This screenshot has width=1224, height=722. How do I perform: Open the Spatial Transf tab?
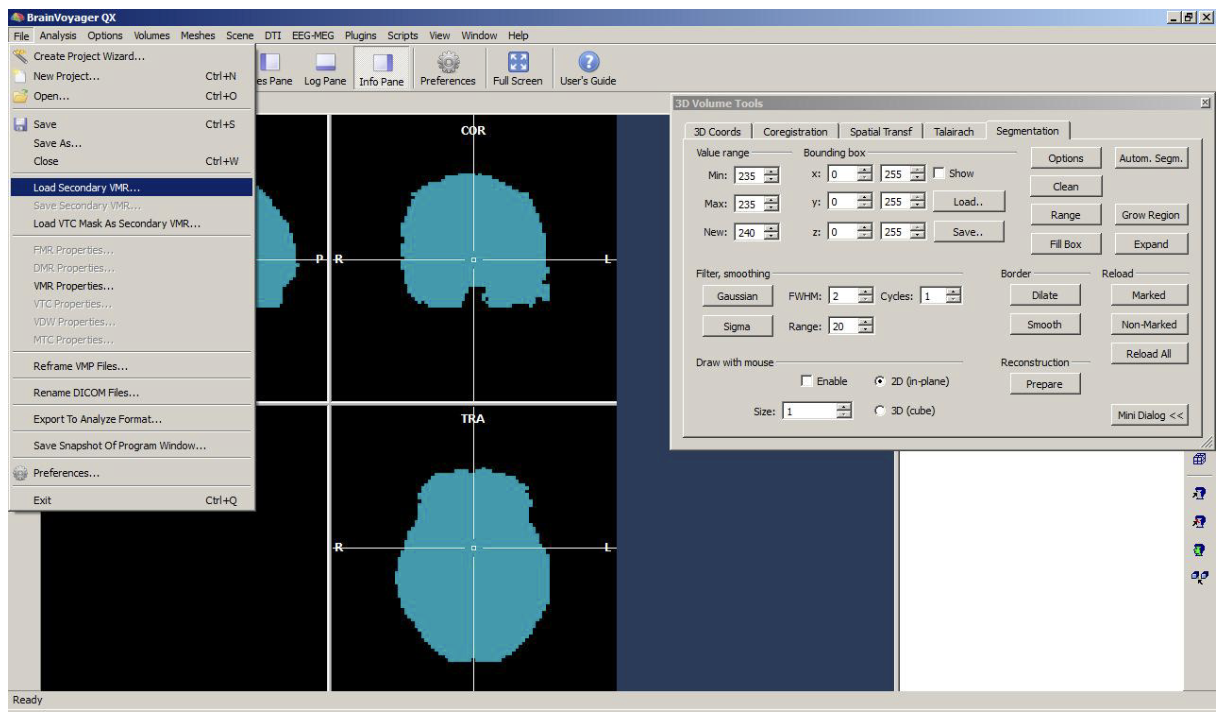pyautogui.click(x=881, y=132)
